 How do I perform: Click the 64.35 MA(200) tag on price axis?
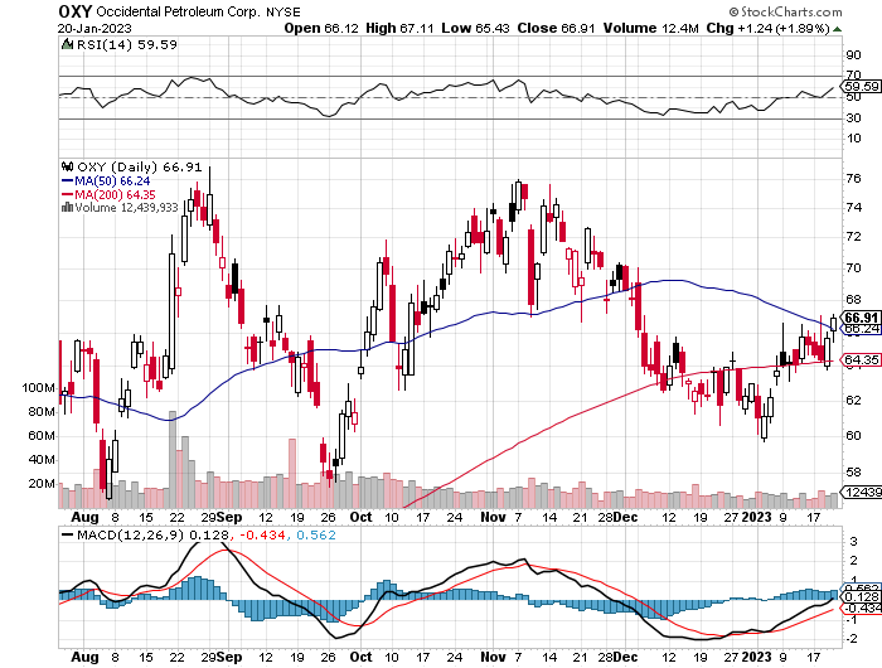click(862, 359)
